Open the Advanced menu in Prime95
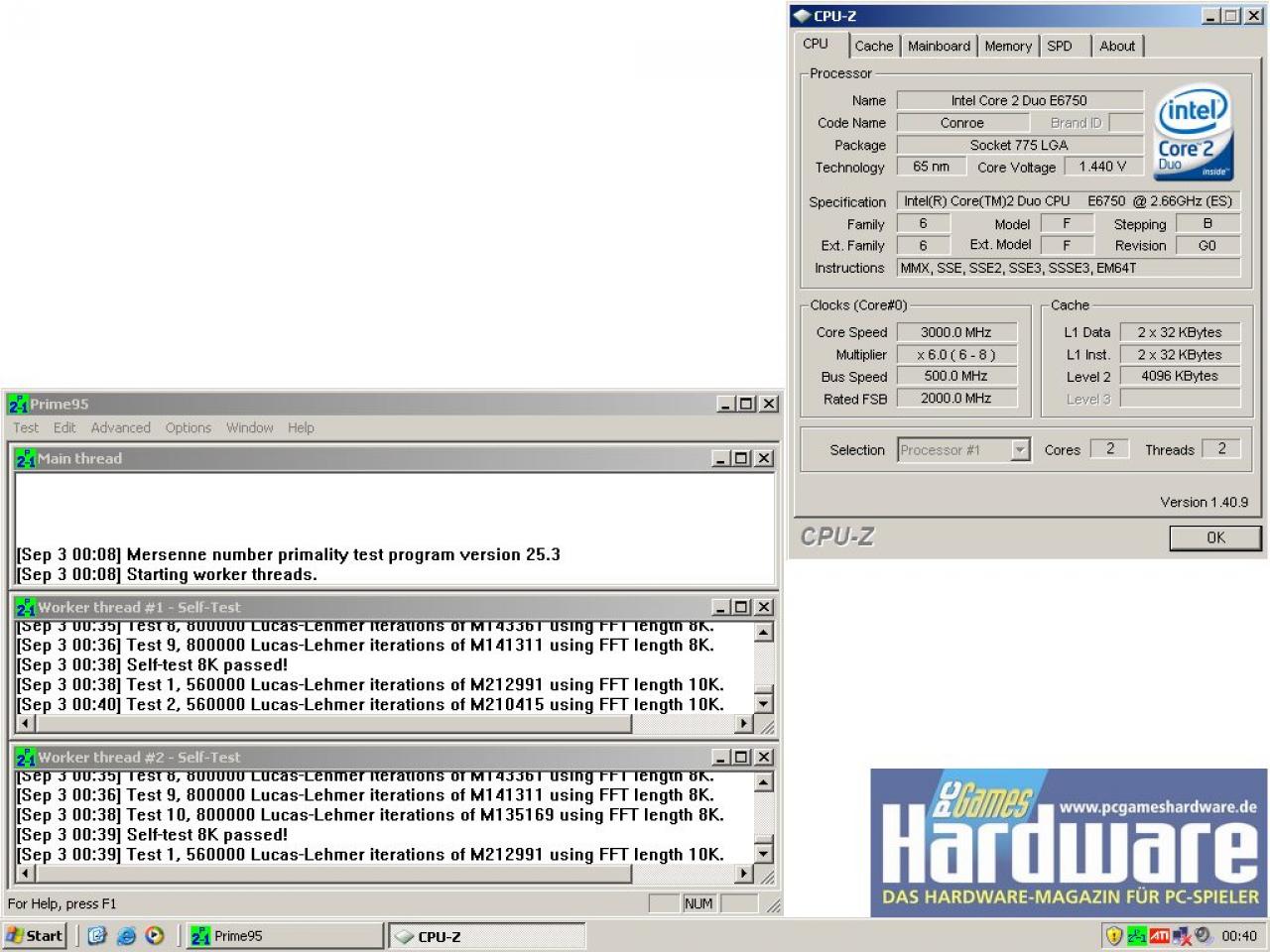This screenshot has width=1270, height=952. click(x=120, y=428)
